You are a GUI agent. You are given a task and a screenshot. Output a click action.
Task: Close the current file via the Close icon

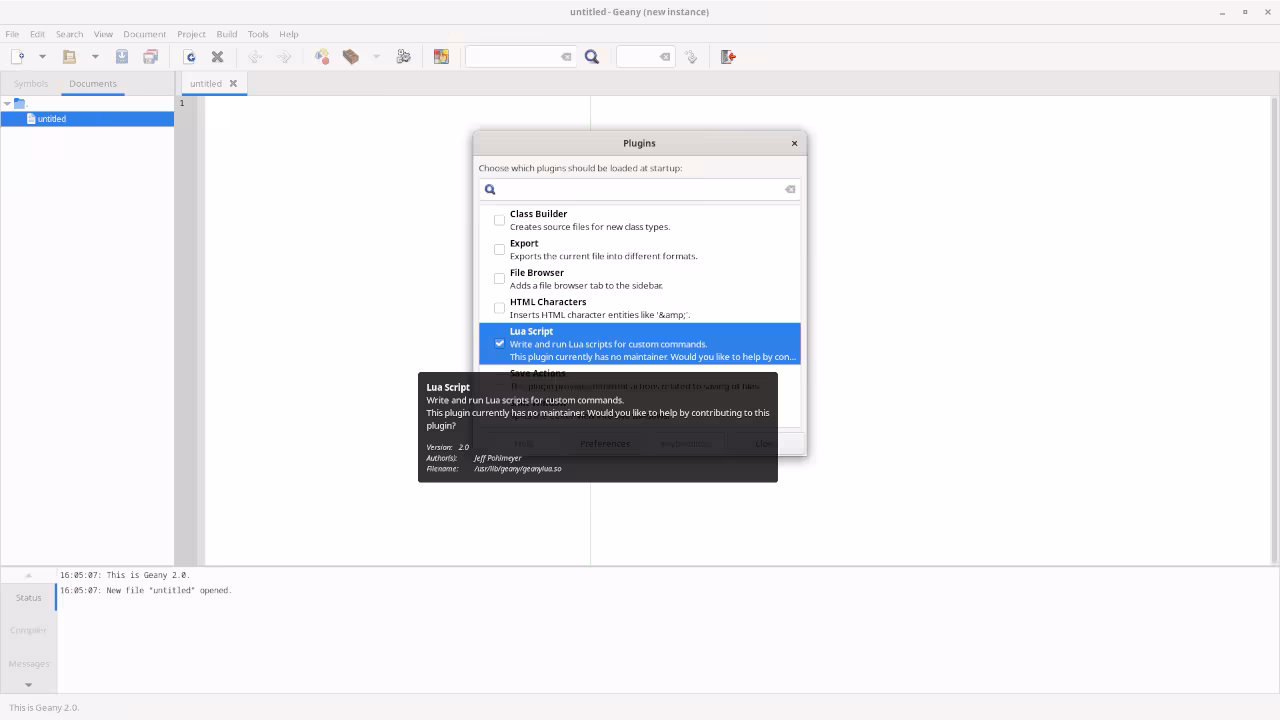coord(217,56)
